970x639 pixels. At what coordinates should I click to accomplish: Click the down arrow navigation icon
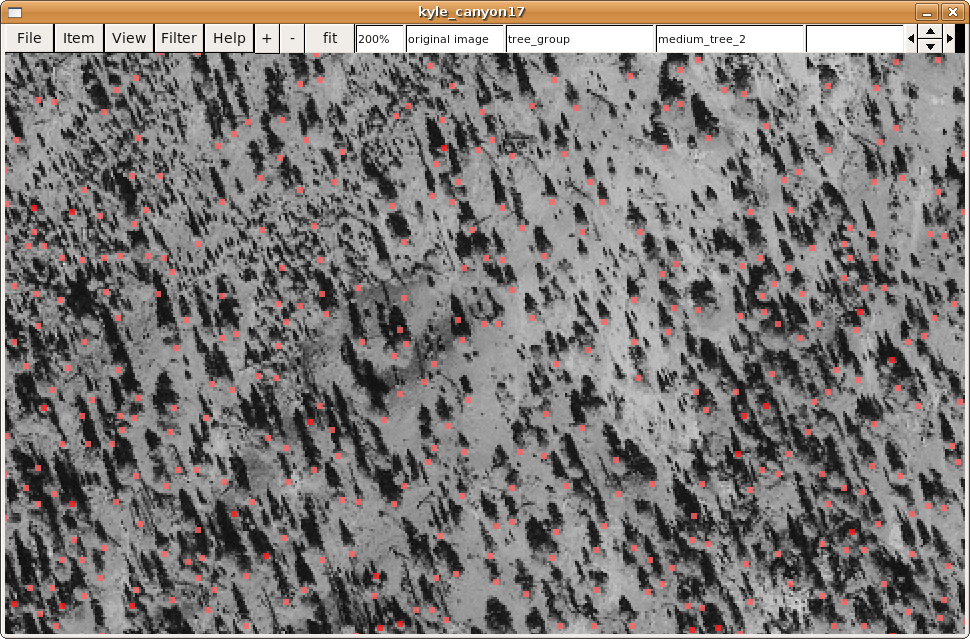pos(930,46)
